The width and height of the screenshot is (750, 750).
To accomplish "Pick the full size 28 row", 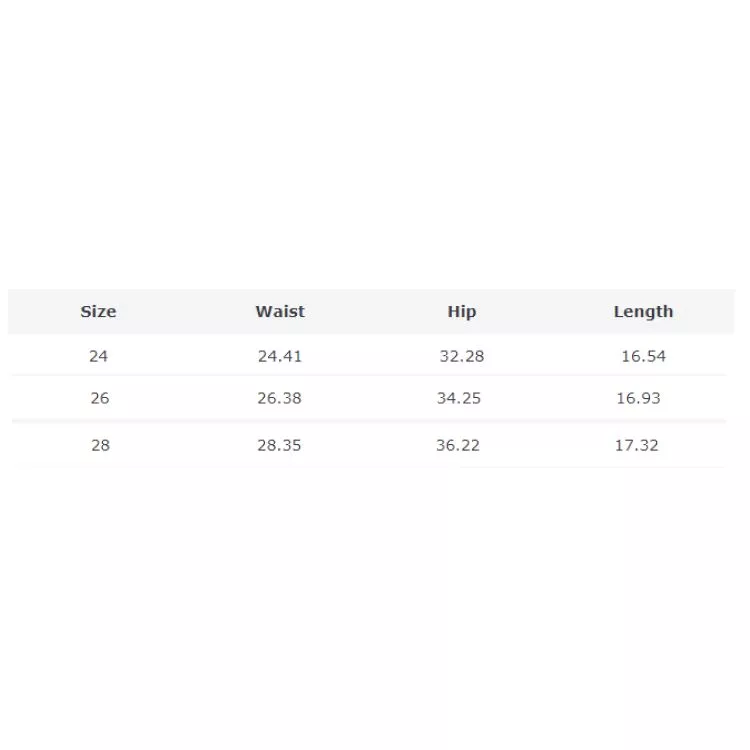I will pyautogui.click(x=370, y=445).
